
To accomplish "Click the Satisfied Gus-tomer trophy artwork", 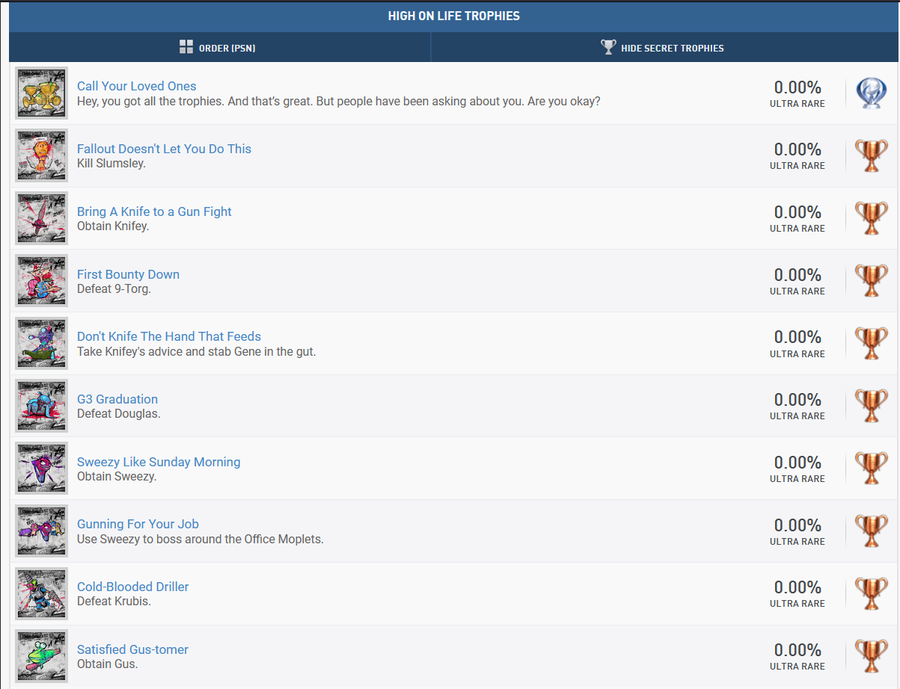I will point(42,656).
